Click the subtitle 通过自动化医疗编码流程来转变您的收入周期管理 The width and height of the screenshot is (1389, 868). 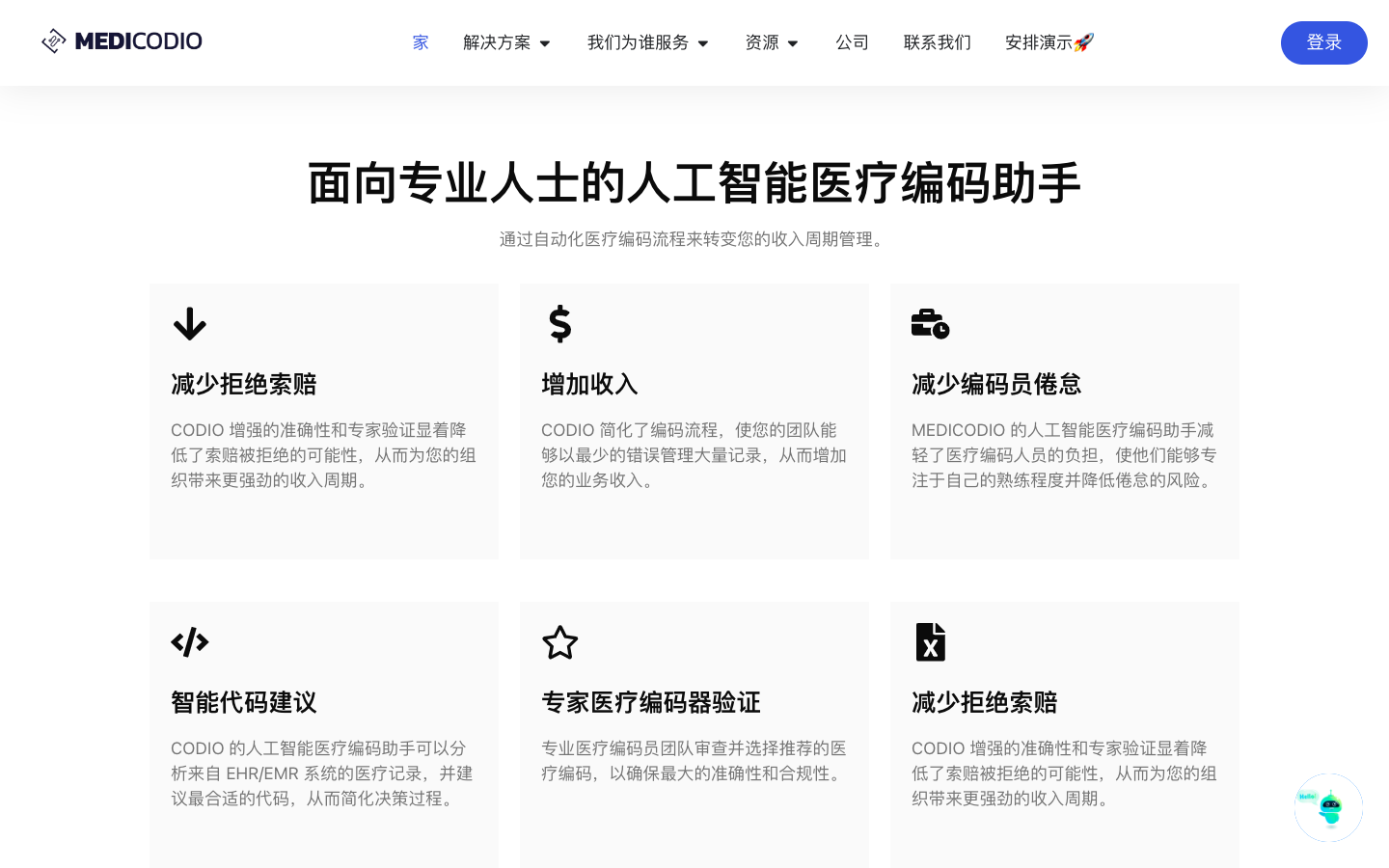[x=694, y=239]
